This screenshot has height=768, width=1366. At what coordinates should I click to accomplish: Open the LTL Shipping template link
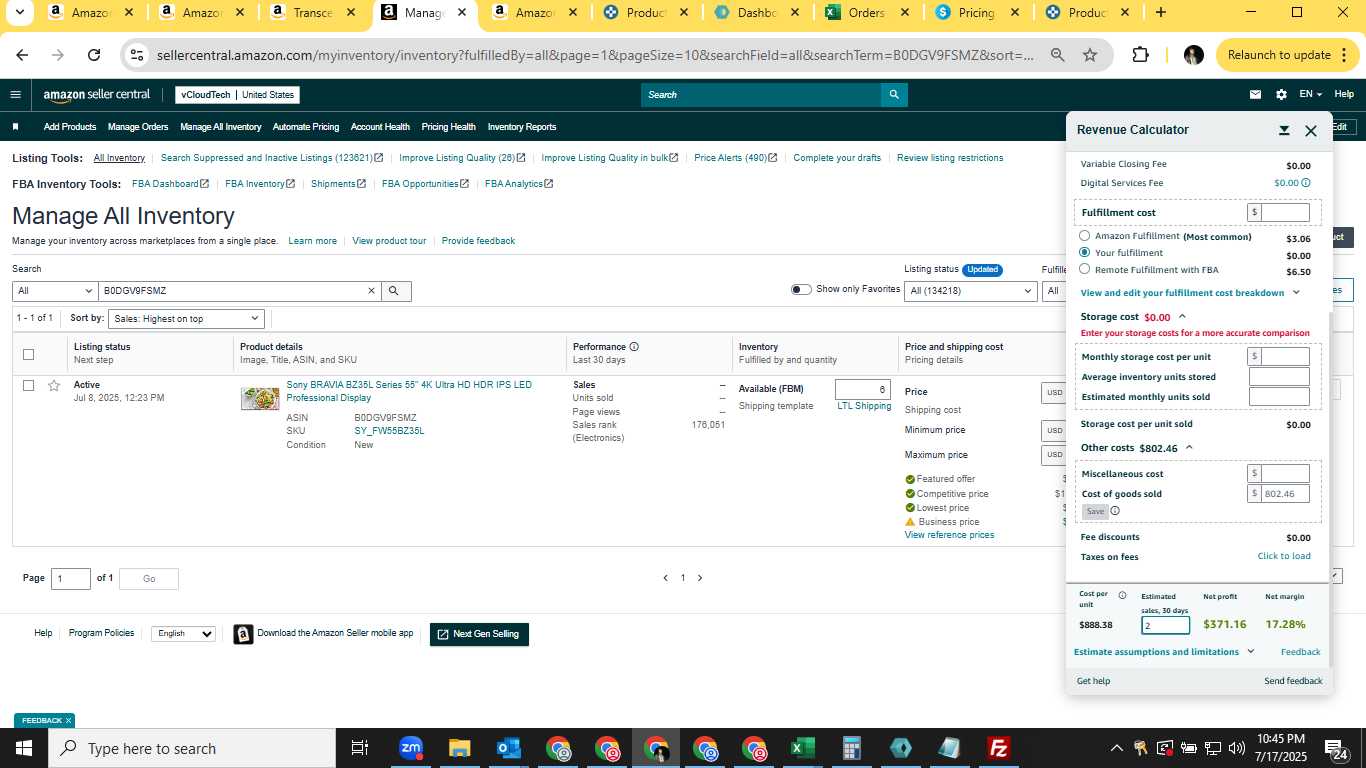pos(864,406)
